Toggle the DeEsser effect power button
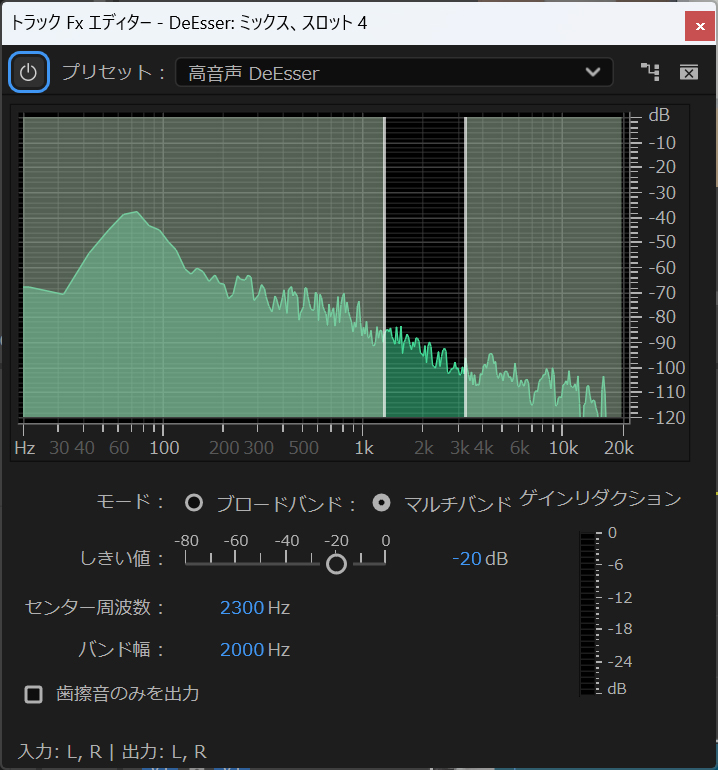Viewport: 718px width, 770px height. (29, 72)
